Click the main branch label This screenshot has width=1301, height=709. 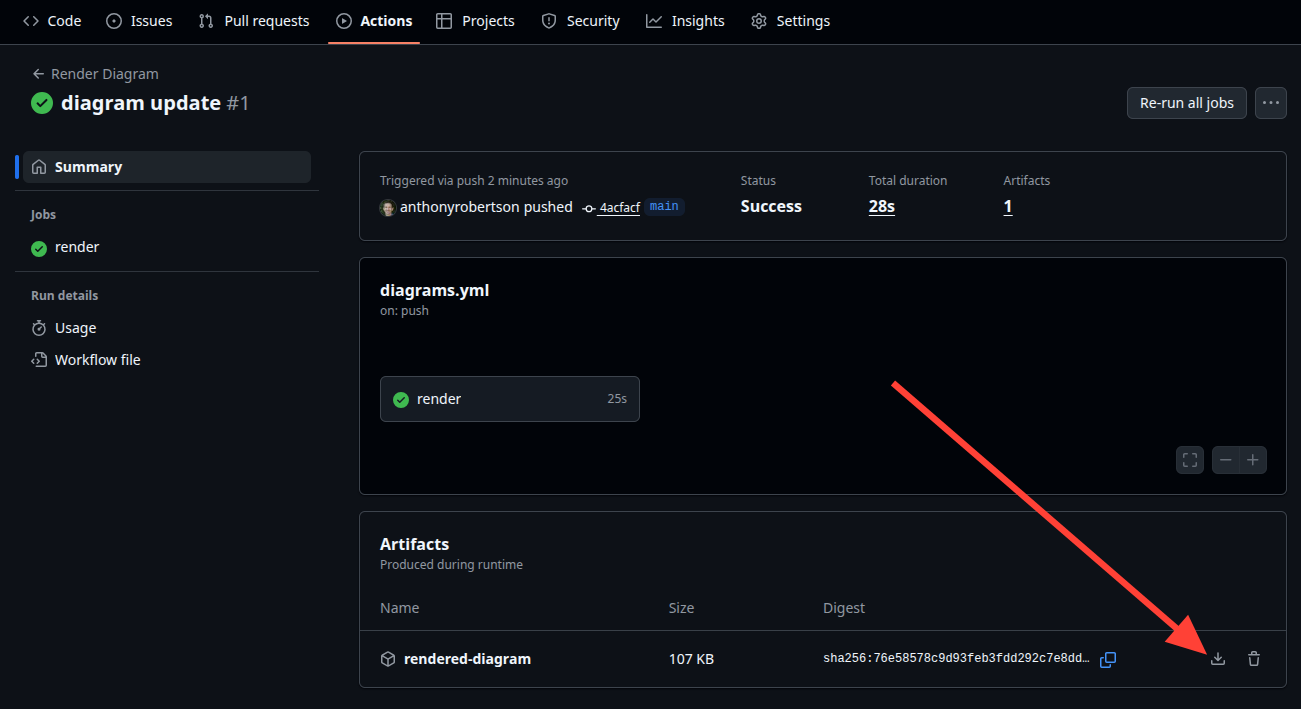click(x=664, y=207)
